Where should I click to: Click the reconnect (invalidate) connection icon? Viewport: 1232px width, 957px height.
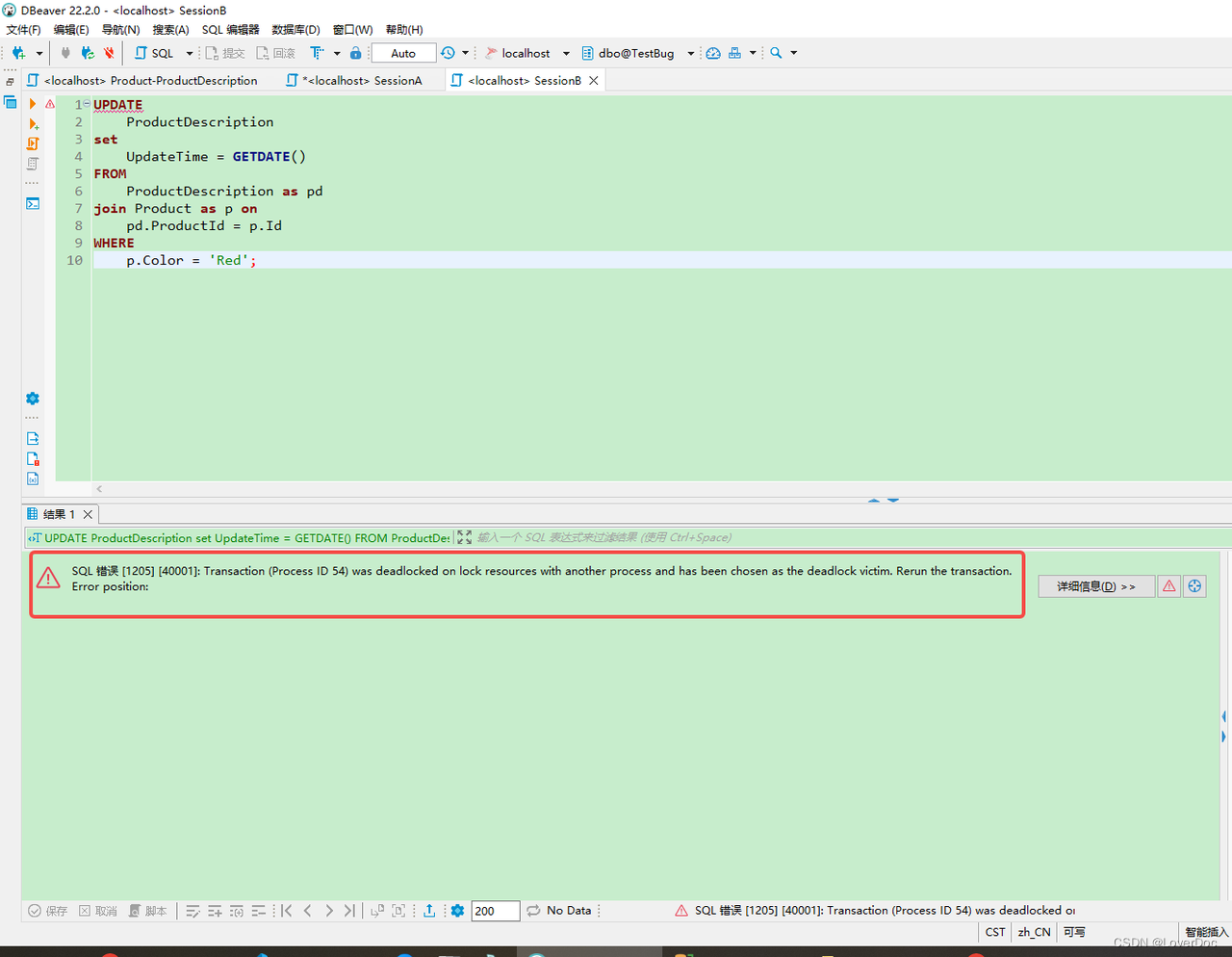(x=88, y=53)
